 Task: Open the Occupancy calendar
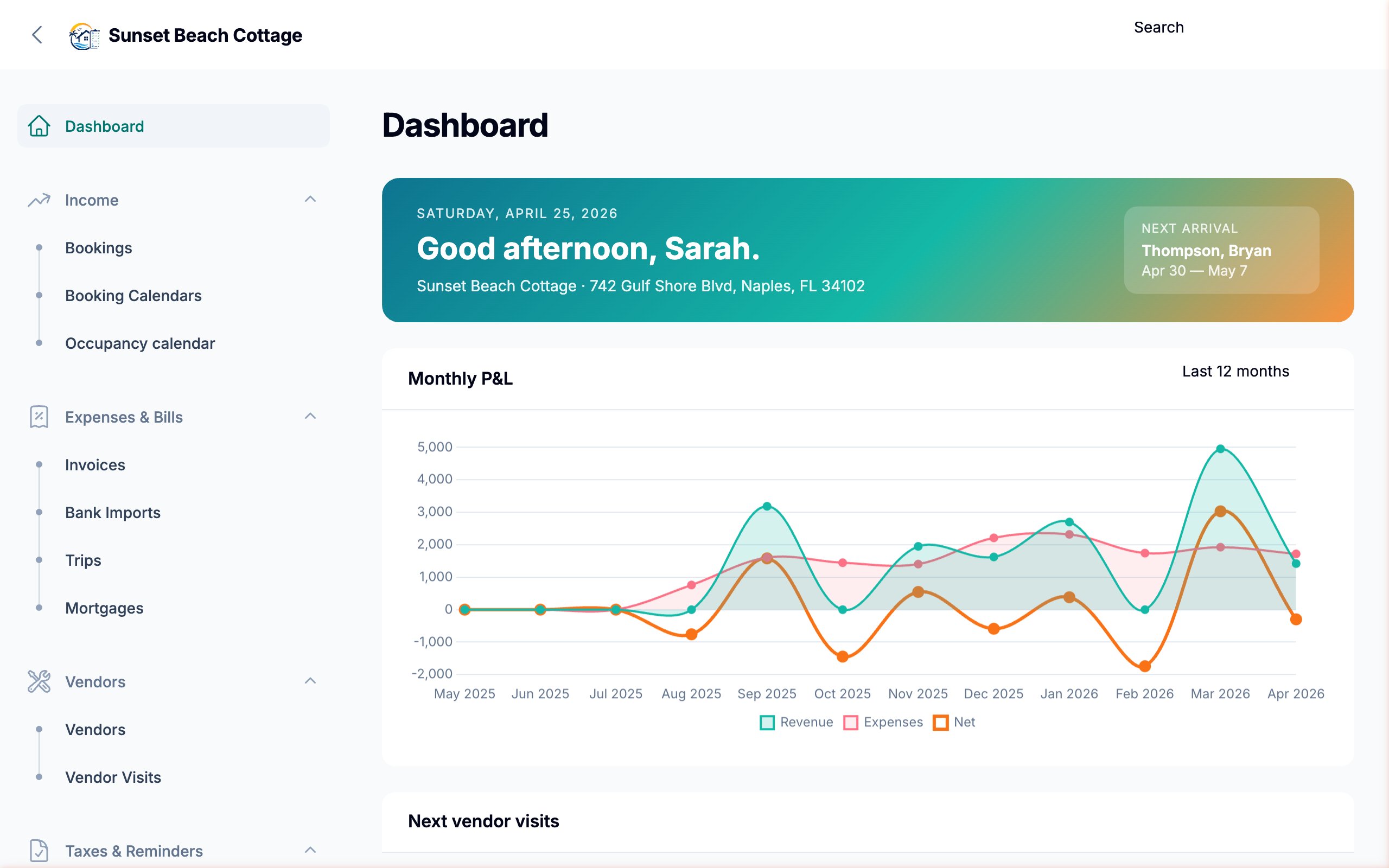click(x=140, y=343)
